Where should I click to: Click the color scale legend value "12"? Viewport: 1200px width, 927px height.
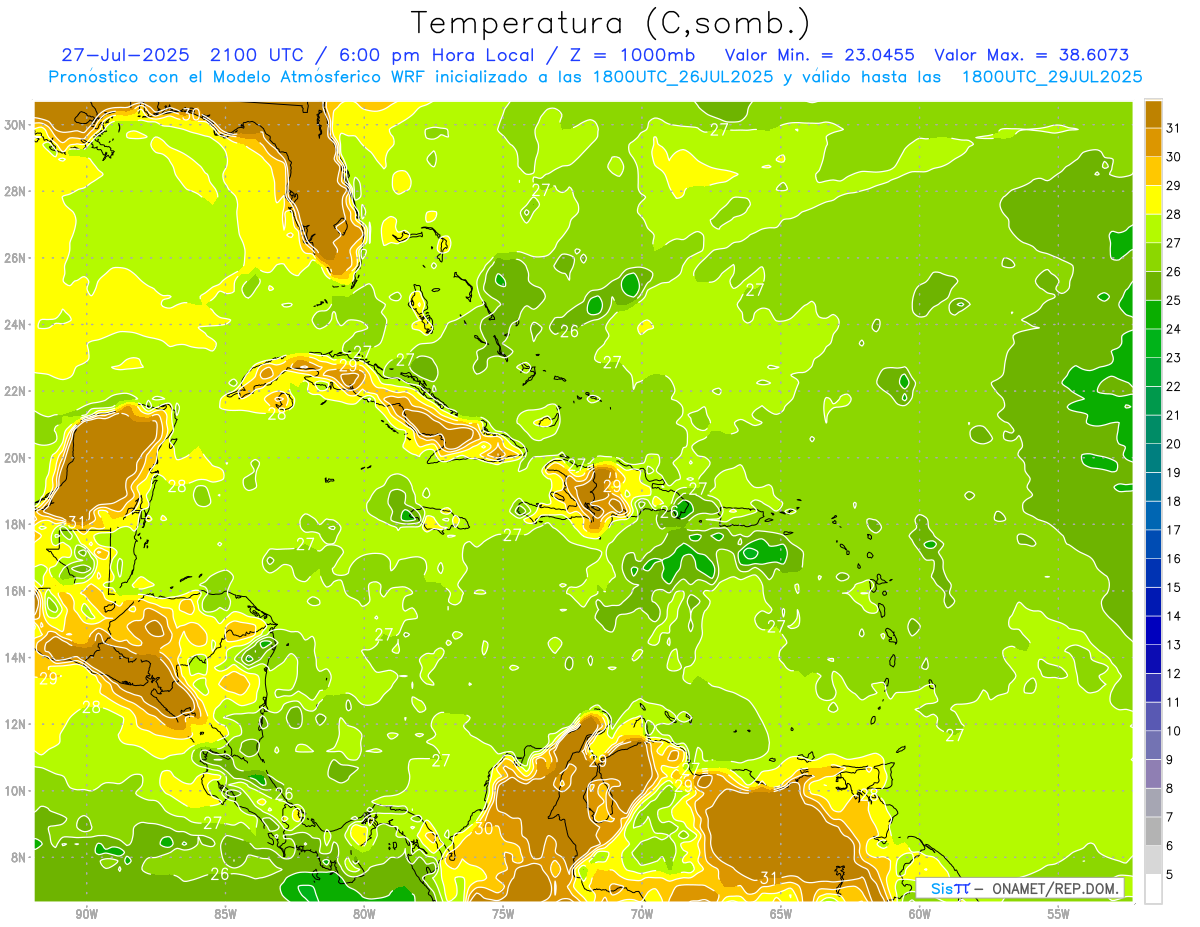[x=1174, y=674]
